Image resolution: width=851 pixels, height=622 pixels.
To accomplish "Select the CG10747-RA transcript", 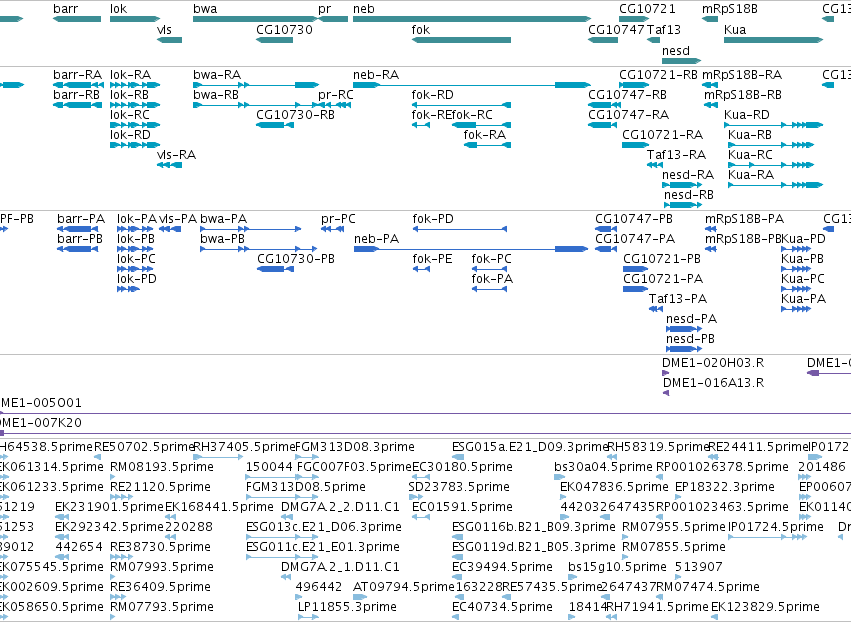I will coord(602,125).
